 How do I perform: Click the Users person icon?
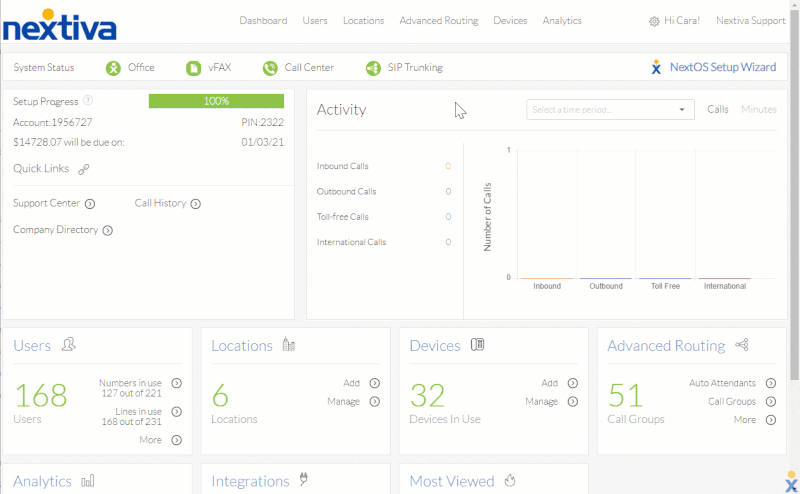coord(68,344)
